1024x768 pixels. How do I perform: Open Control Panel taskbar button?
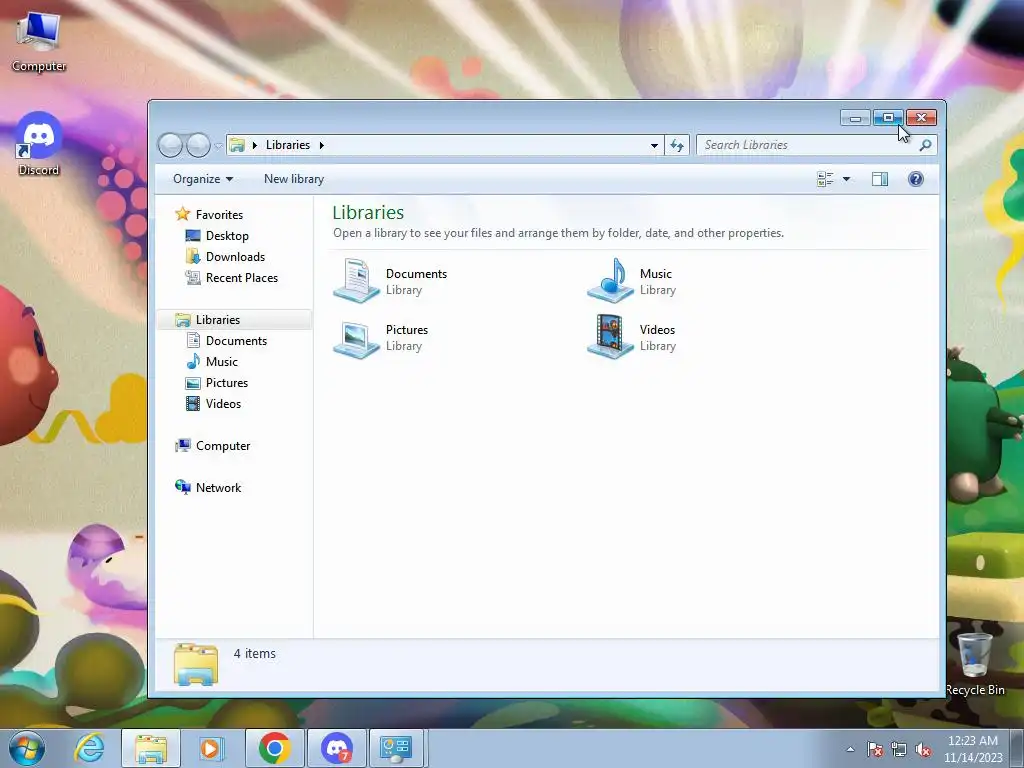pyautogui.click(x=396, y=748)
